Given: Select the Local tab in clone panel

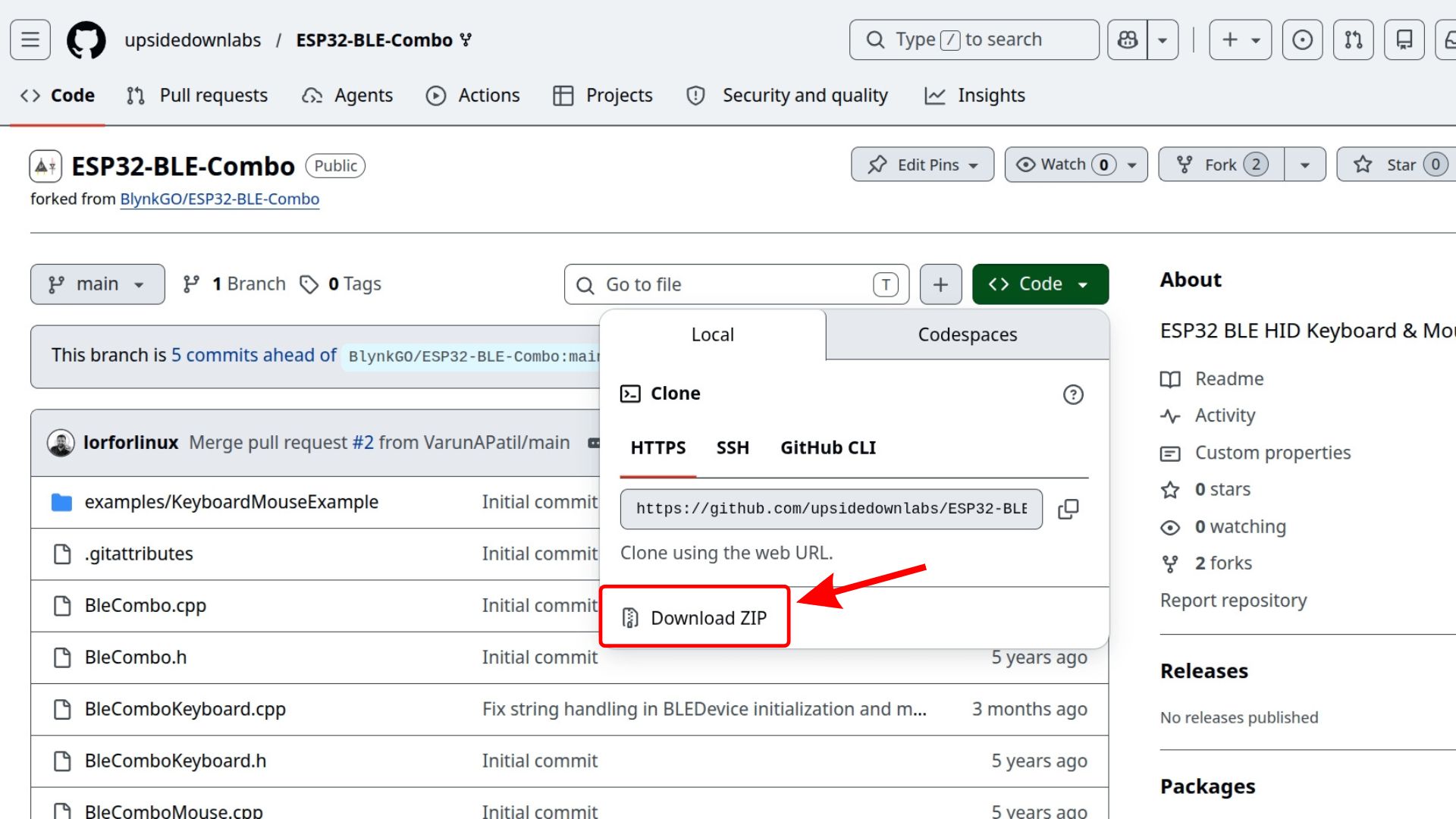Looking at the screenshot, I should point(713,334).
